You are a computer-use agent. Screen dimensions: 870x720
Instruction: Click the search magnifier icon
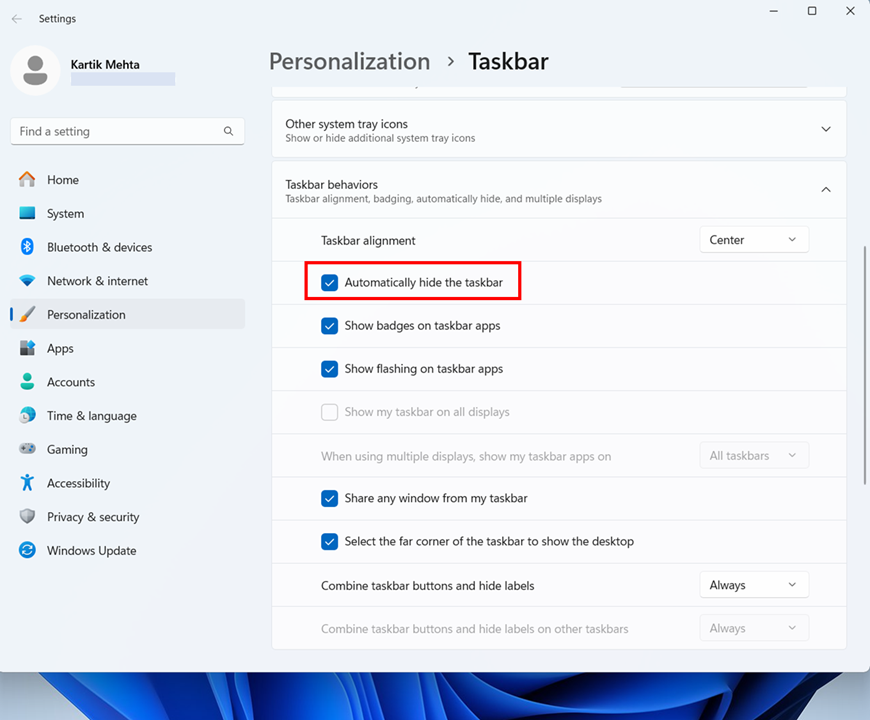[x=228, y=131]
